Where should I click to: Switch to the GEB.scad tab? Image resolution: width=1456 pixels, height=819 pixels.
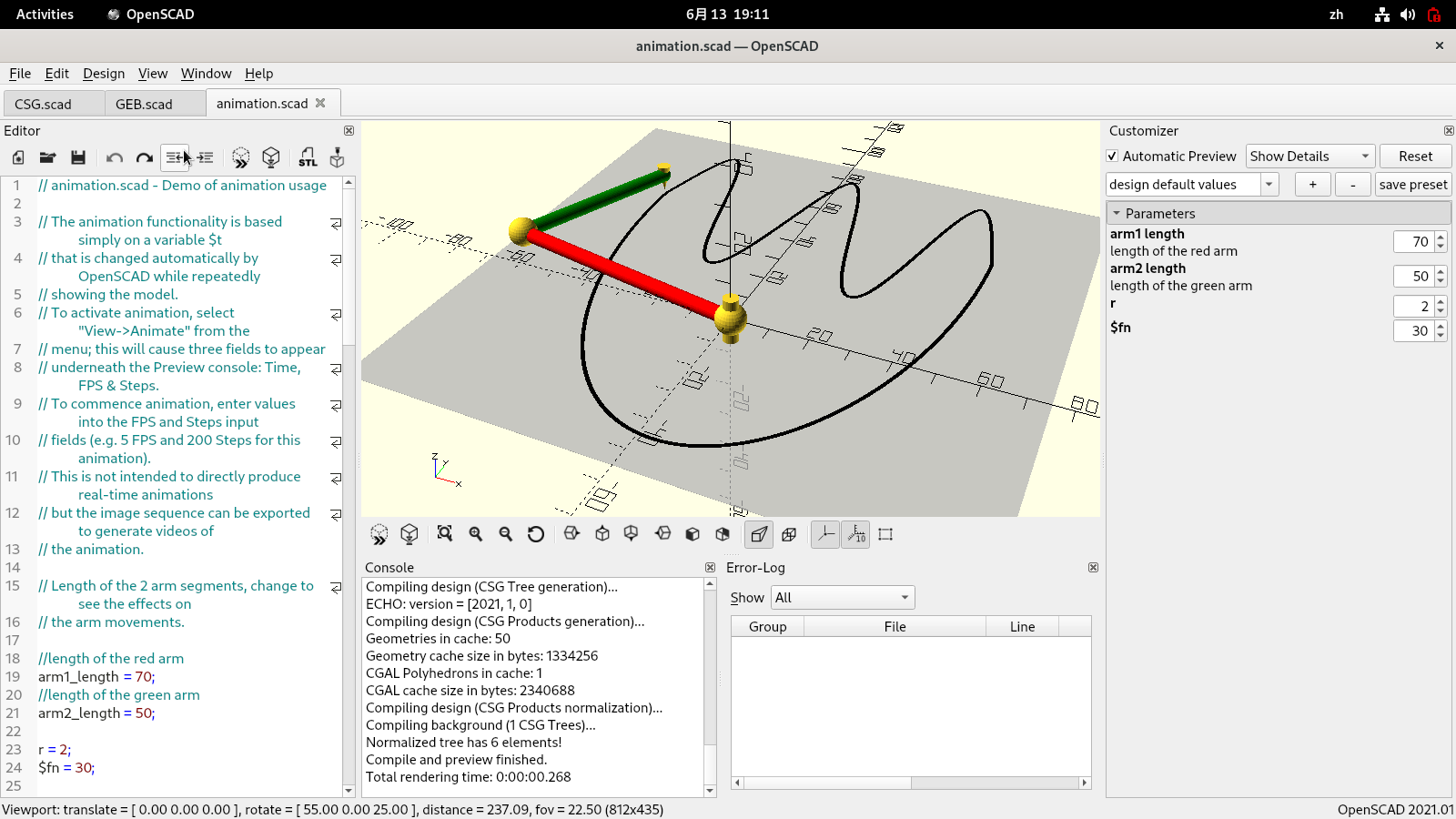(x=144, y=104)
